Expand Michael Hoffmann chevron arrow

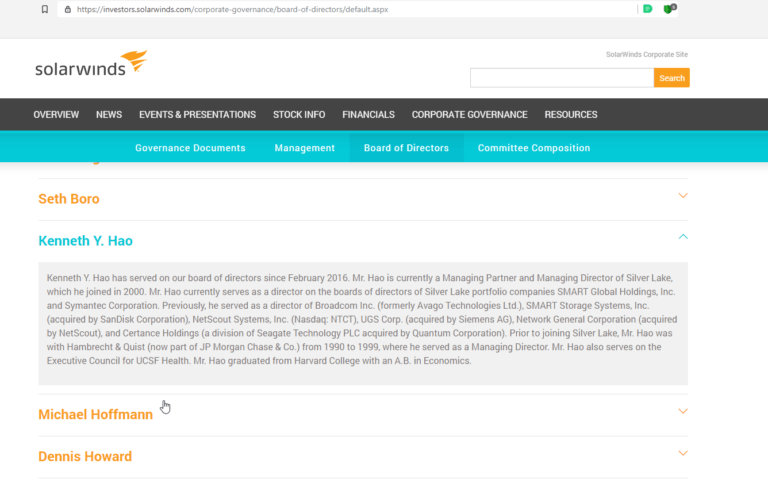(x=683, y=411)
